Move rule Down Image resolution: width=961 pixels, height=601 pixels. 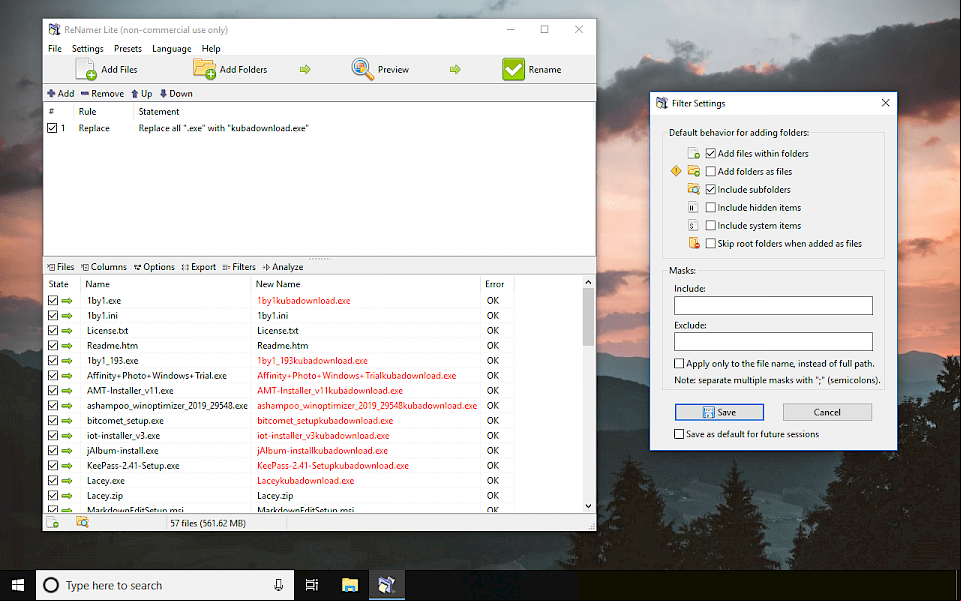pos(176,94)
